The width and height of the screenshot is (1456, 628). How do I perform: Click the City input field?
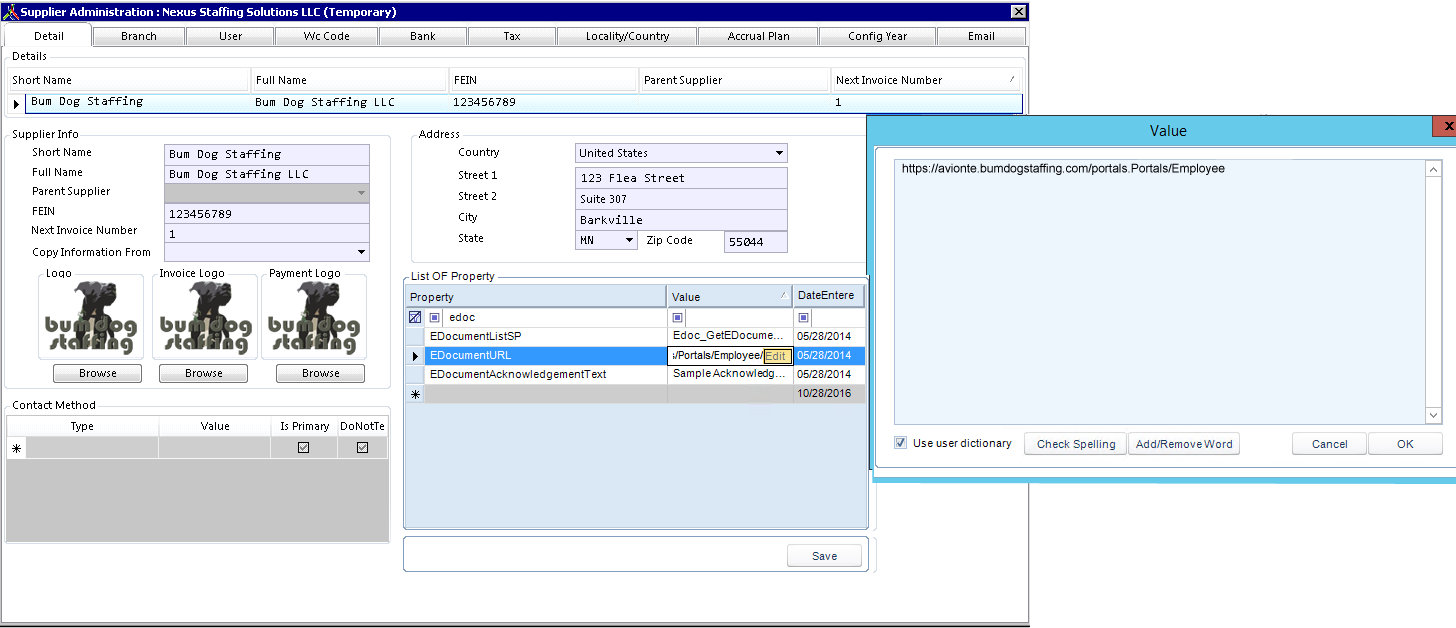682,220
